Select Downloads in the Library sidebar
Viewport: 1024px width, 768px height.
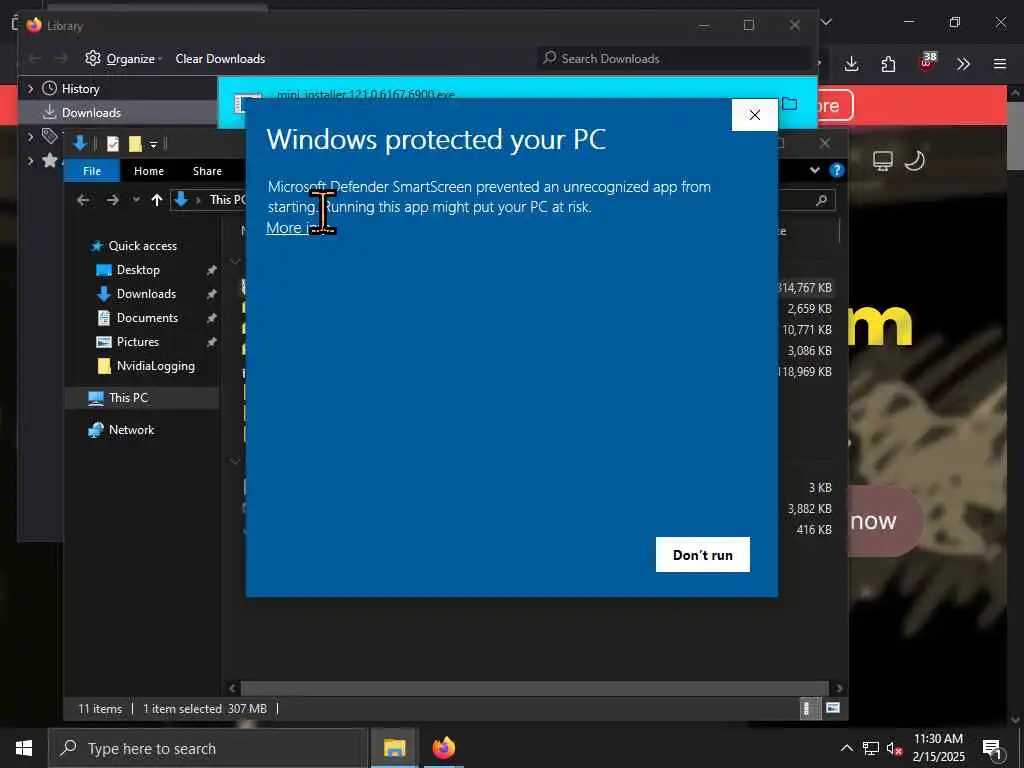pos(91,113)
